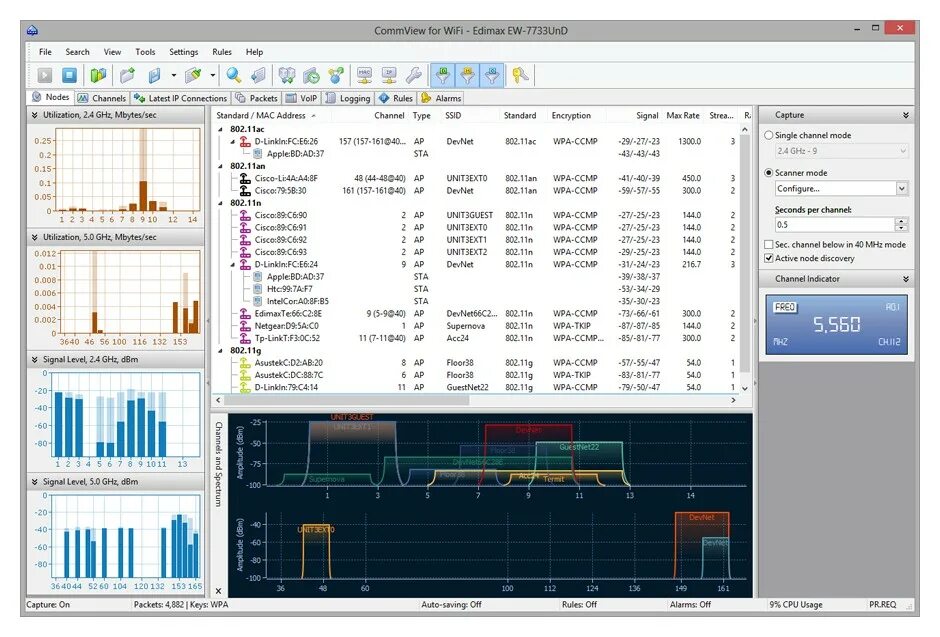Image resolution: width=940 pixels, height=637 pixels.
Task: Toggle the first green funnel packet filter
Action: (442, 76)
